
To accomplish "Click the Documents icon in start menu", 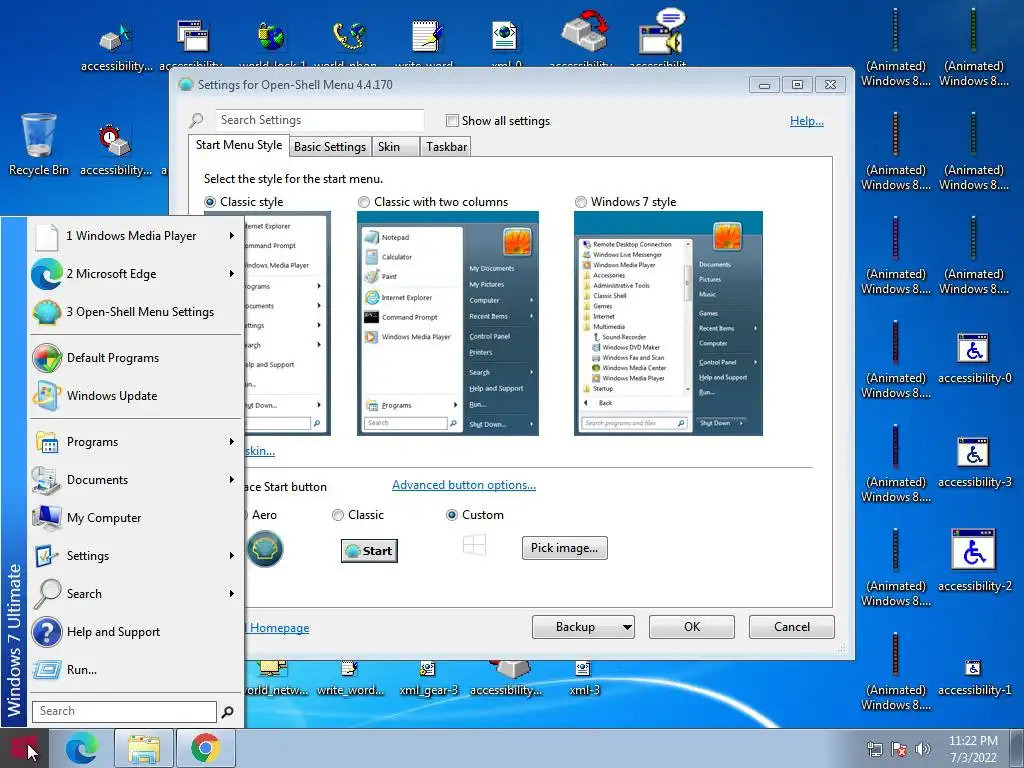I will (x=47, y=480).
